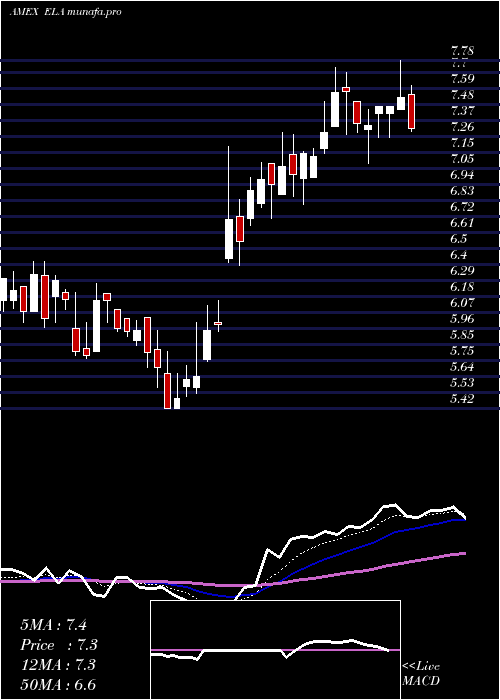Click the 7.15 price axis label
The height and width of the screenshot is (700, 500).
coord(462,143)
